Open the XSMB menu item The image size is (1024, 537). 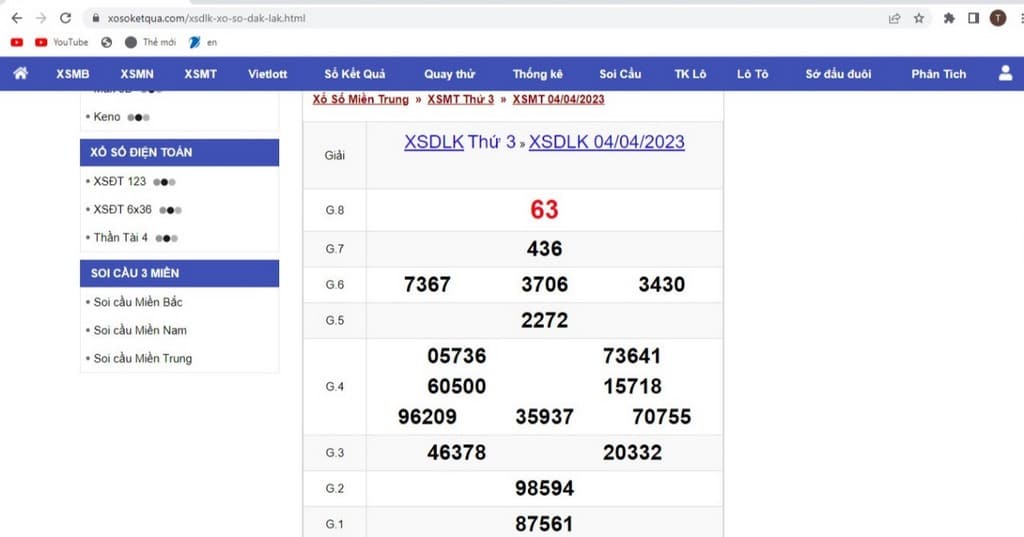coord(72,74)
